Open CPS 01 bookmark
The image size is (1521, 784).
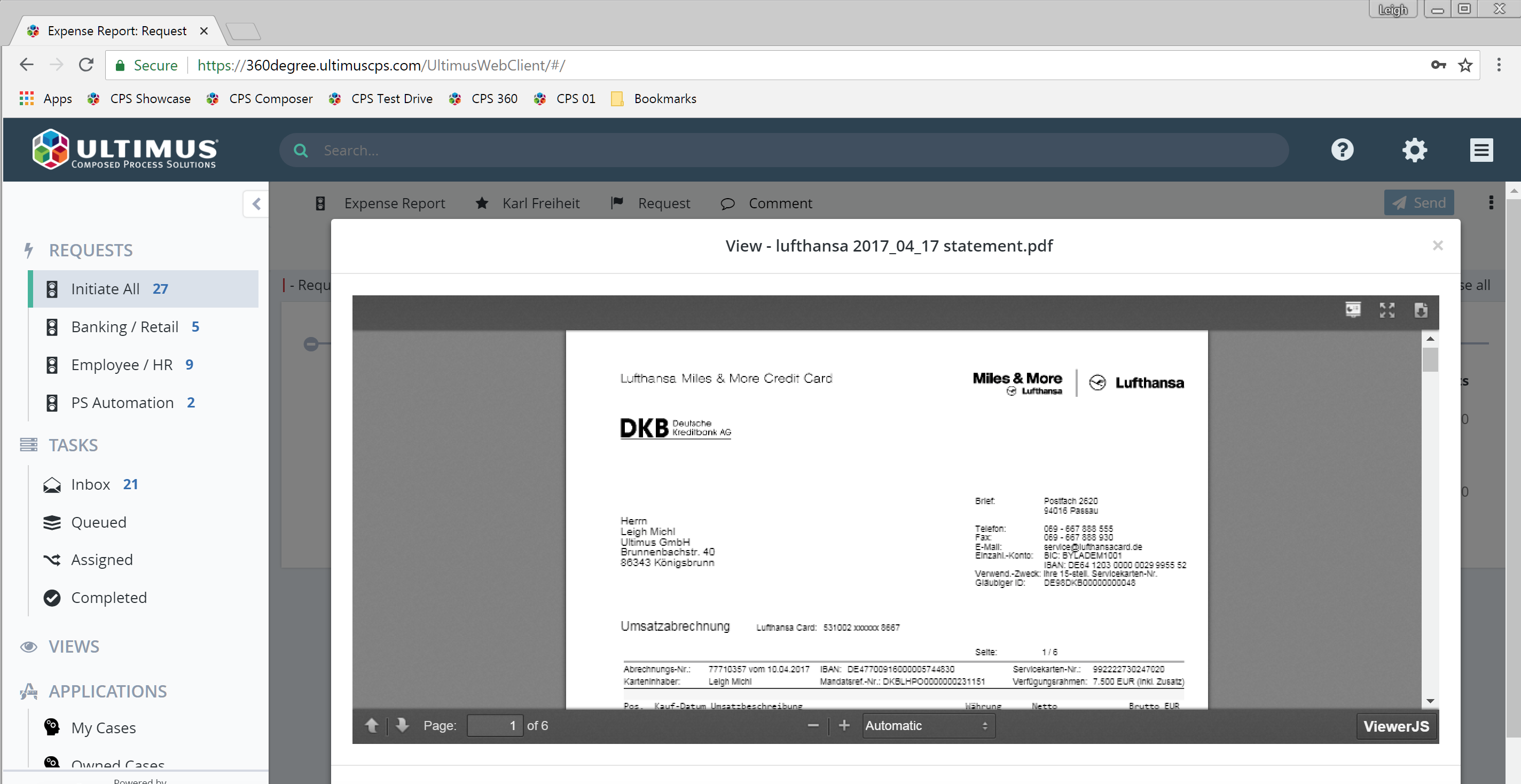(x=564, y=99)
